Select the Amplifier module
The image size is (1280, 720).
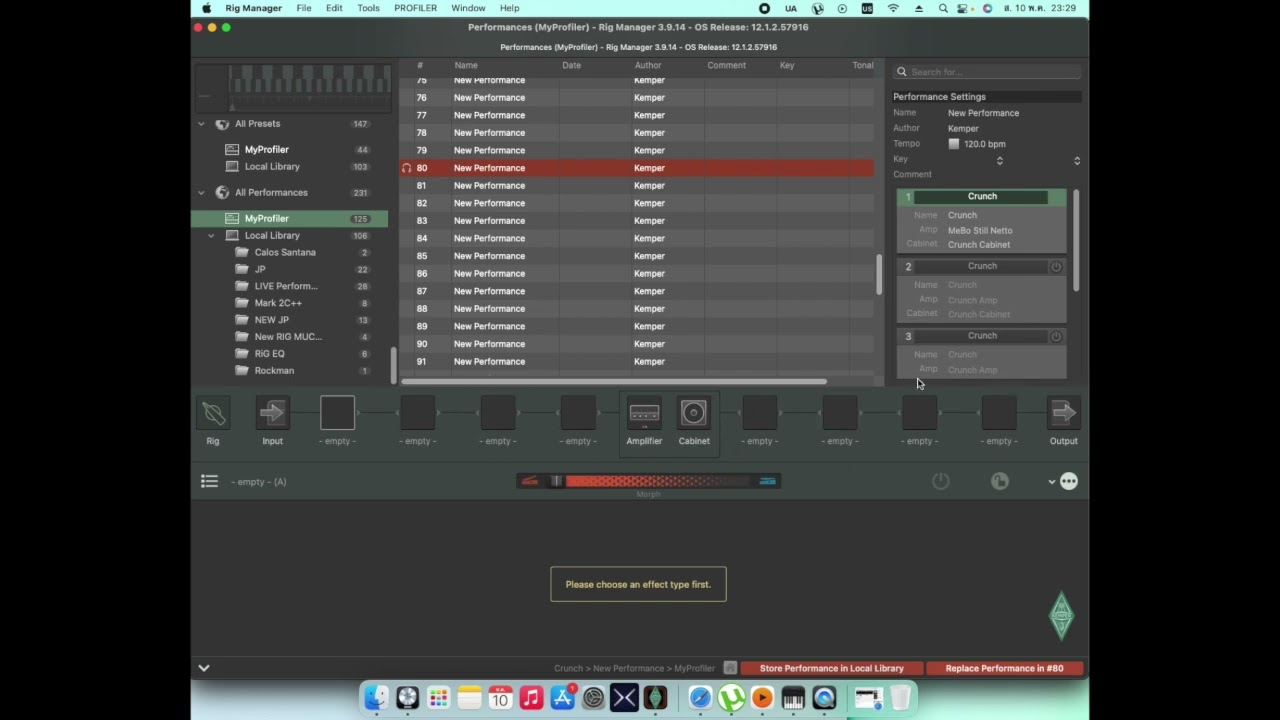[644, 413]
